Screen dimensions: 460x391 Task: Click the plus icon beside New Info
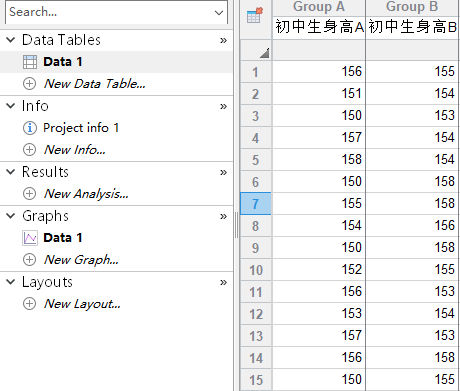coord(29,150)
